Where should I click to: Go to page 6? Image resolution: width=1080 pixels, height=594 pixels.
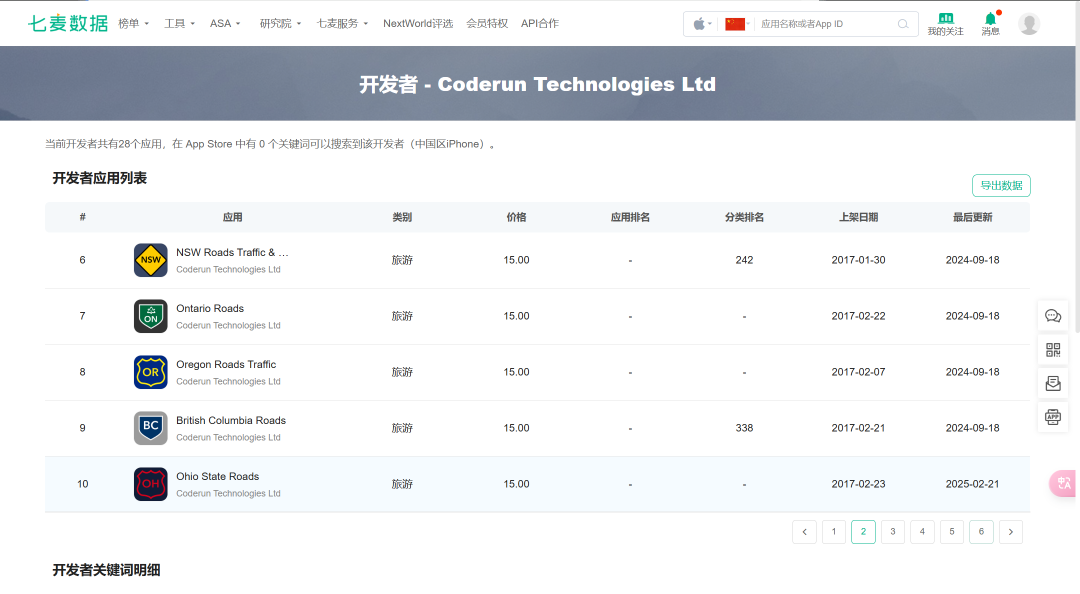pos(982,531)
